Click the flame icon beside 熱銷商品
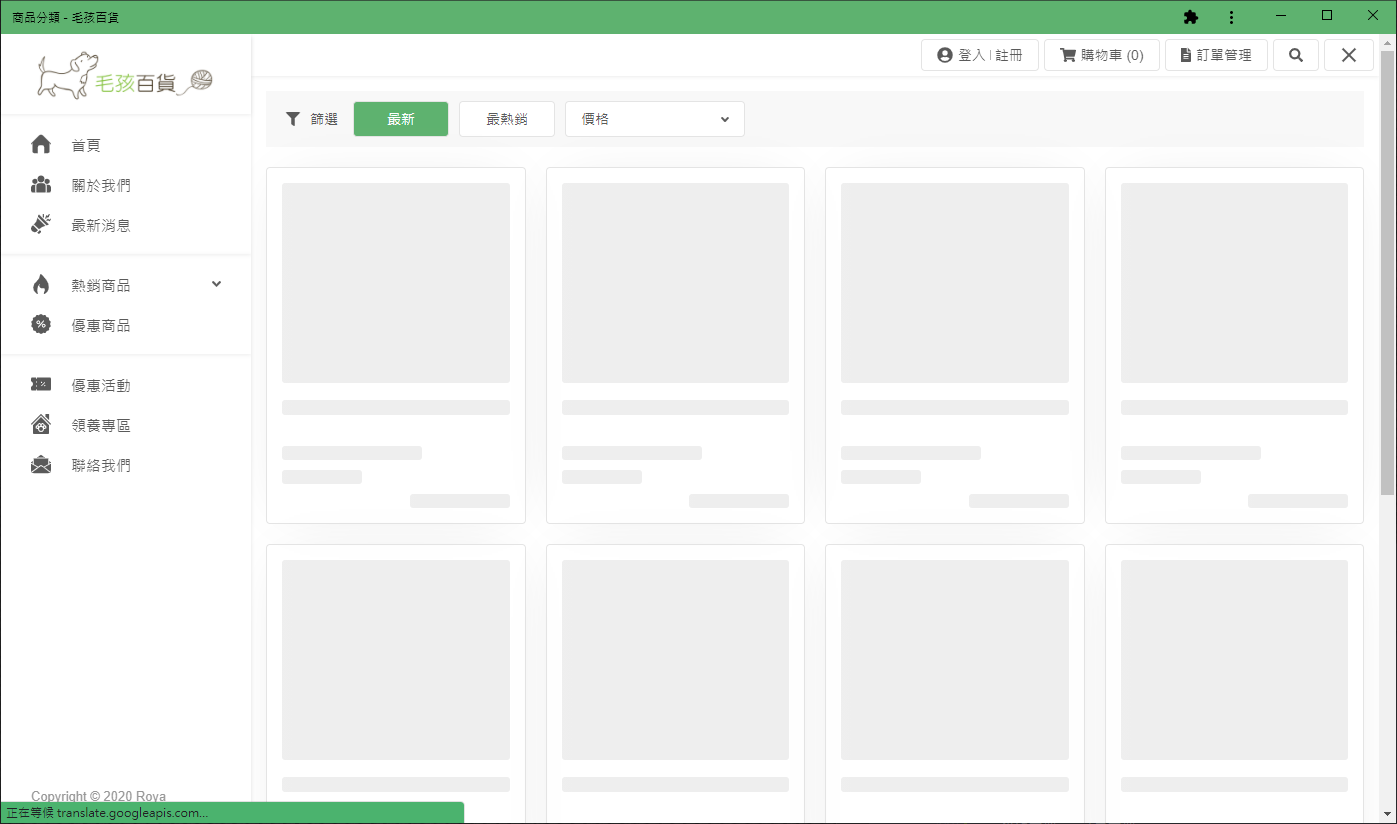The width and height of the screenshot is (1397, 824). click(x=41, y=285)
